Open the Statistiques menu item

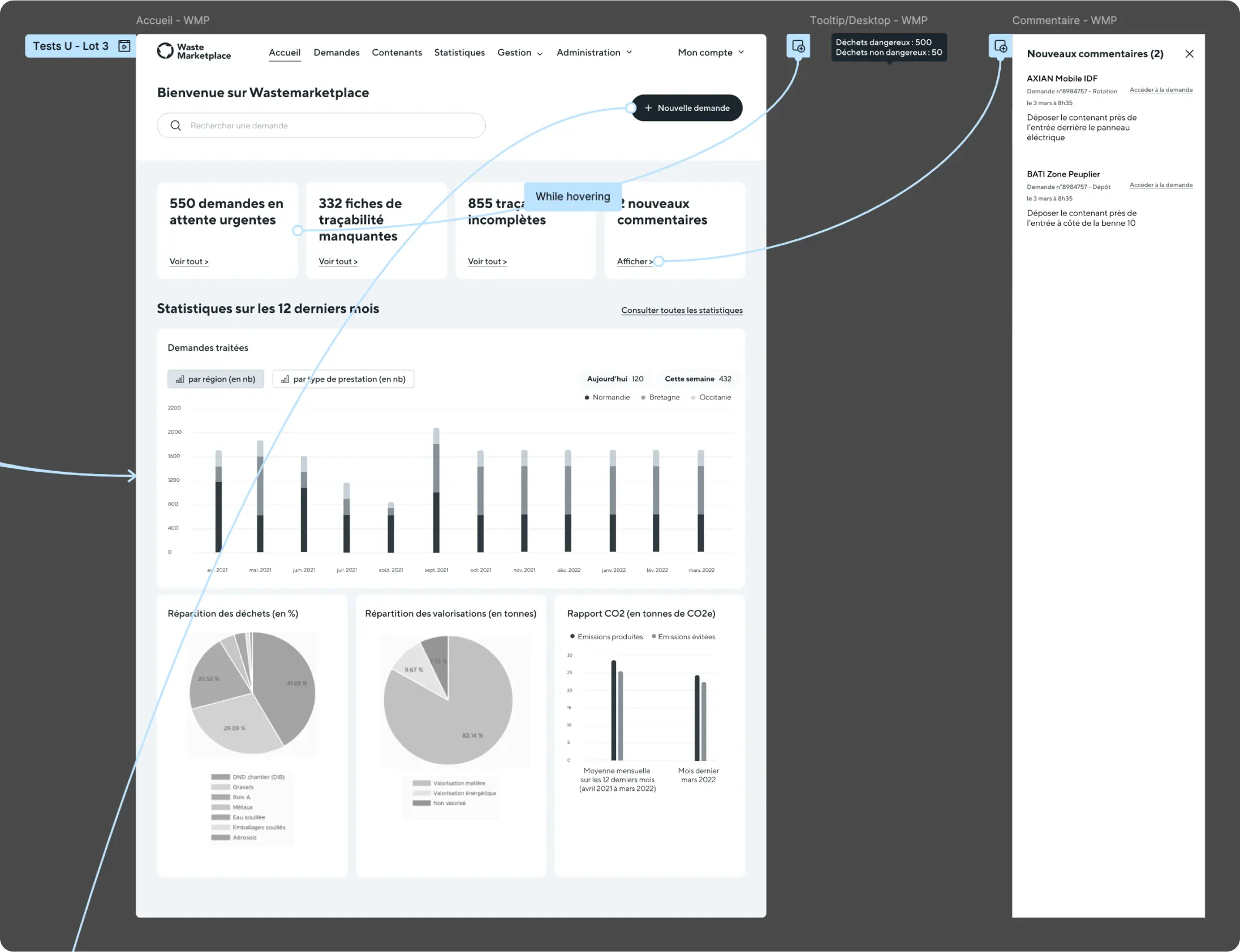pos(459,53)
